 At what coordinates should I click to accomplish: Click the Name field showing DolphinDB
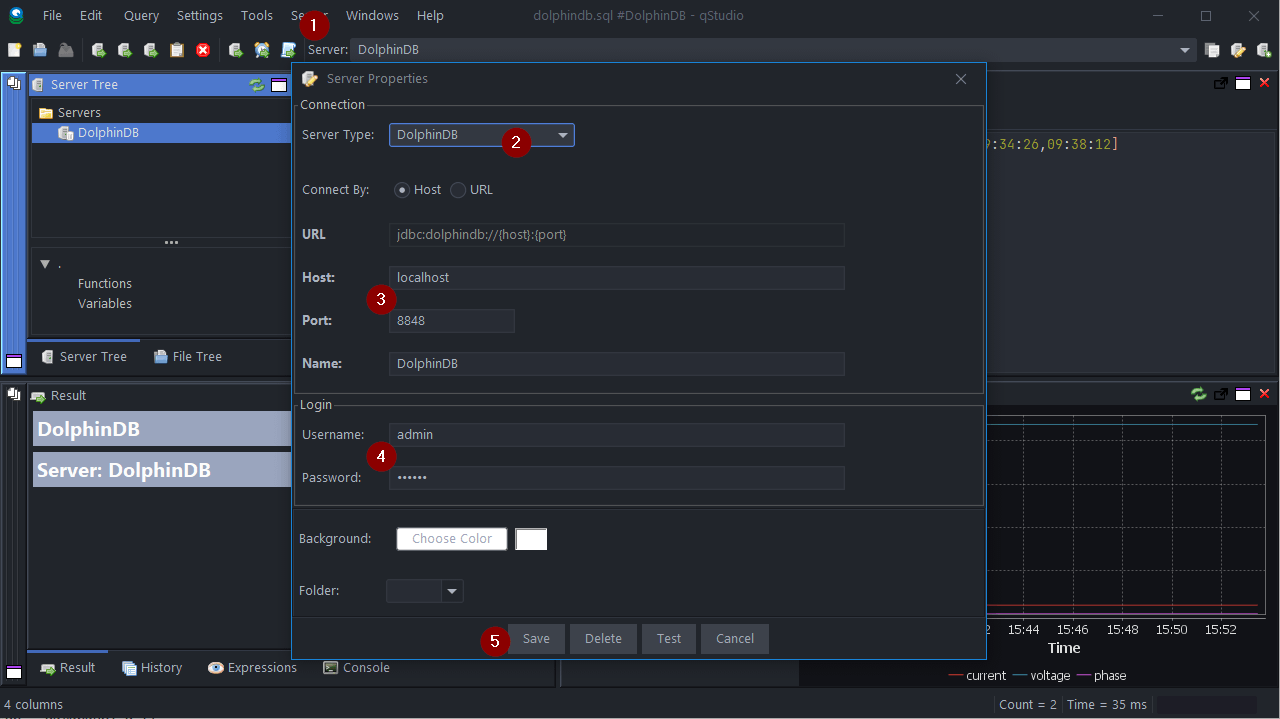click(617, 364)
